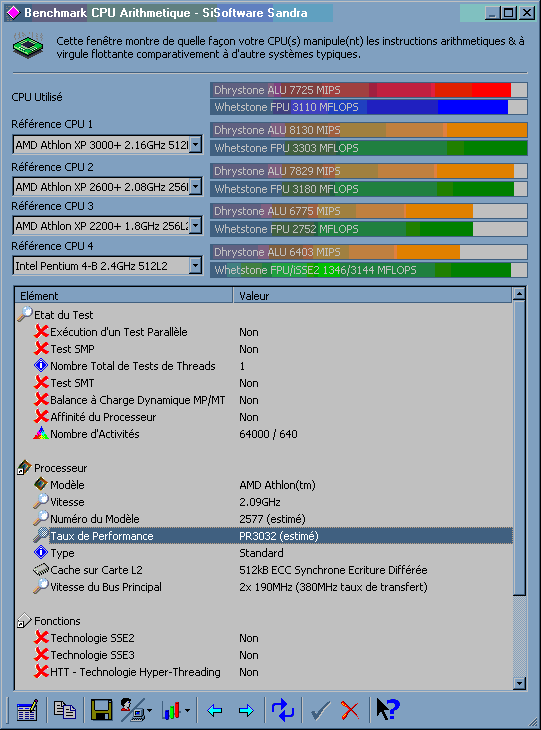This screenshot has width=541, height=730.
Task: Click the context help cursor icon
Action: 387,710
